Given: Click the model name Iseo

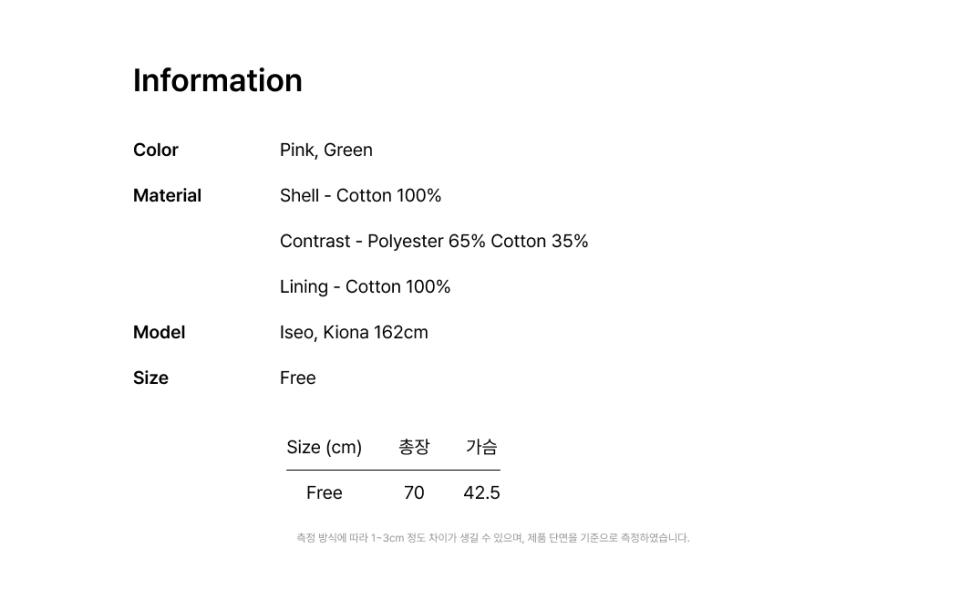Looking at the screenshot, I should tap(297, 333).
